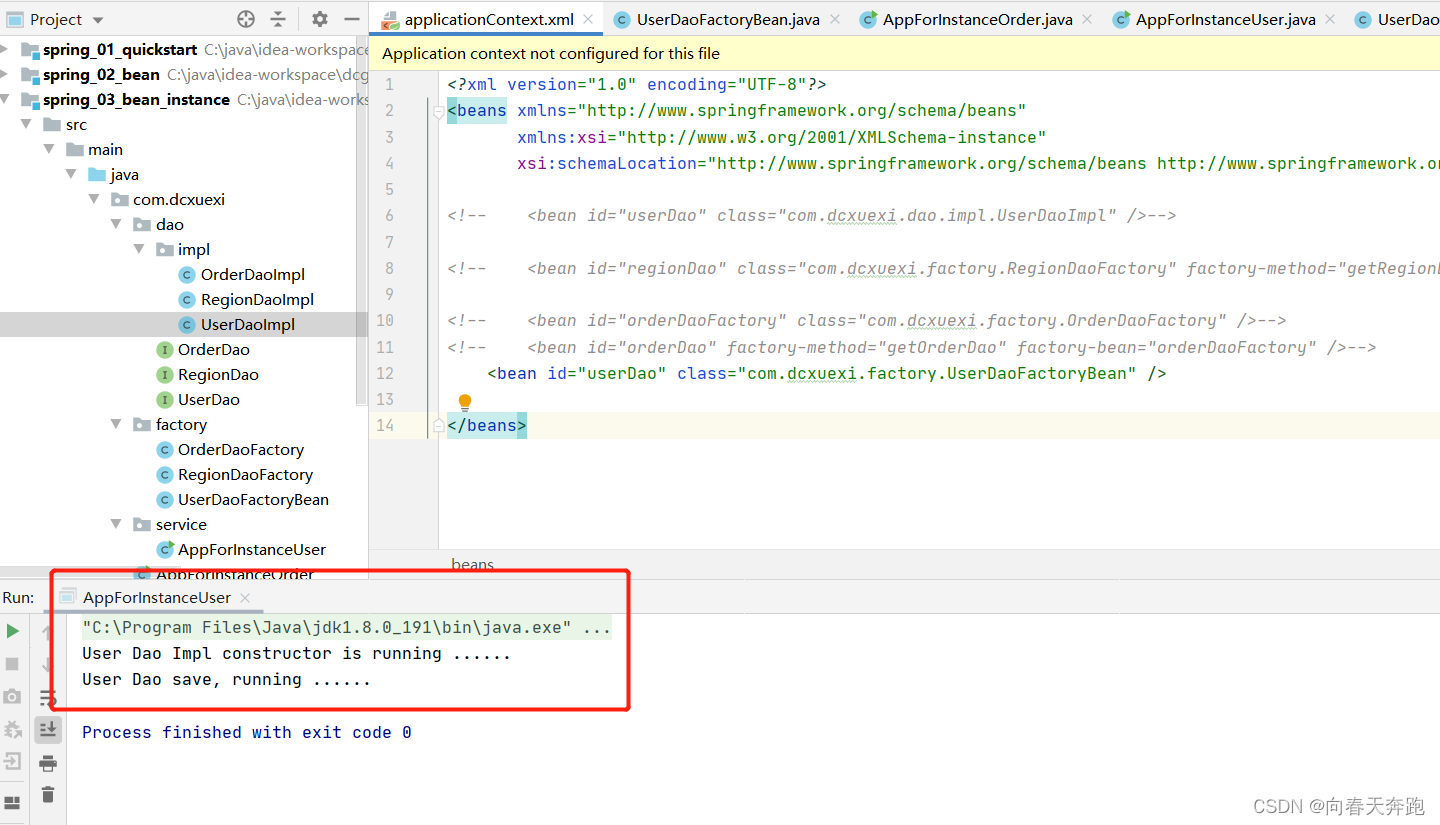1440x825 pixels.
Task: Close the UserDaoFactoryBean.java tab
Action: tap(834, 19)
